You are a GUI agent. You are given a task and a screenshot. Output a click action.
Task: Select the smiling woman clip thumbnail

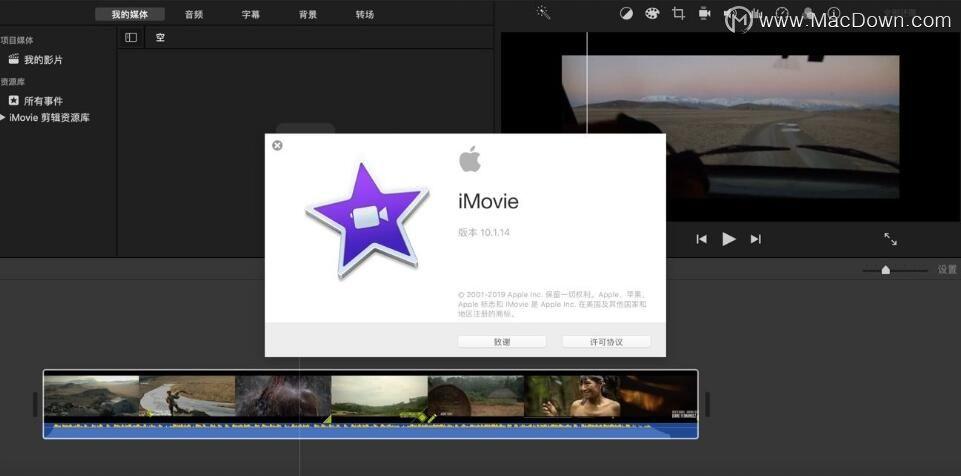point(572,396)
